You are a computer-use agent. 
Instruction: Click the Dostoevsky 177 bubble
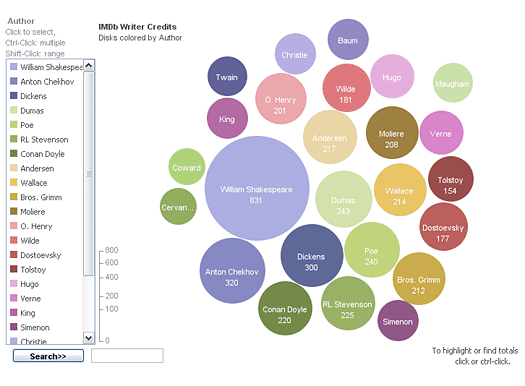444,227
